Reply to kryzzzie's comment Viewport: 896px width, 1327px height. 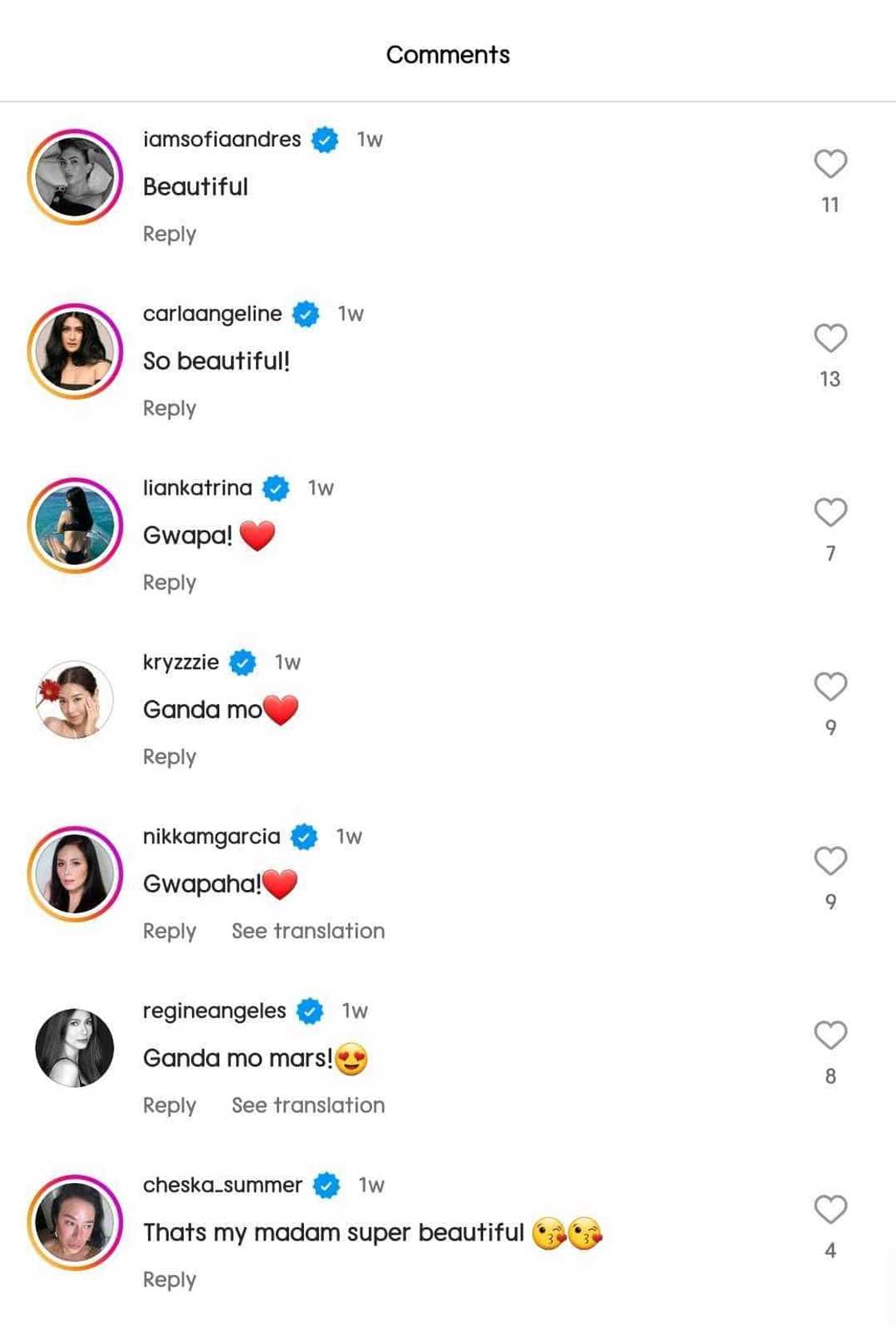coord(170,757)
